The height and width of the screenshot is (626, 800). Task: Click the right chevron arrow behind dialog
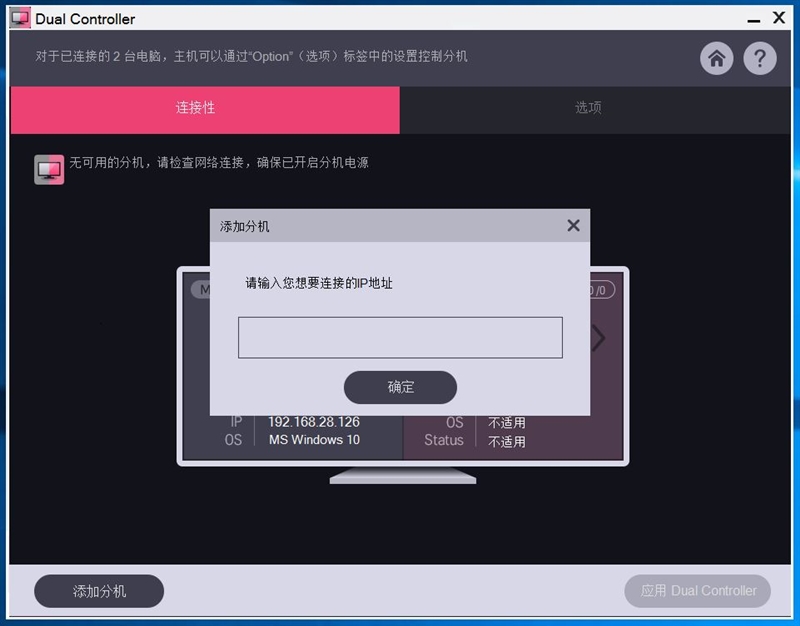598,337
